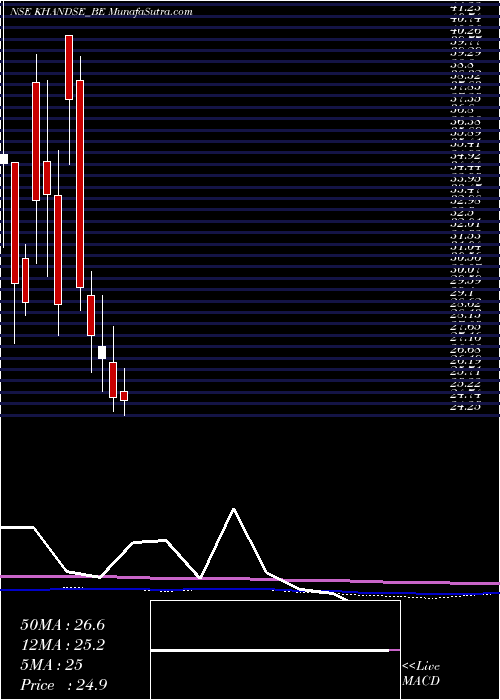Click the 25.22 price axis label

point(467,384)
